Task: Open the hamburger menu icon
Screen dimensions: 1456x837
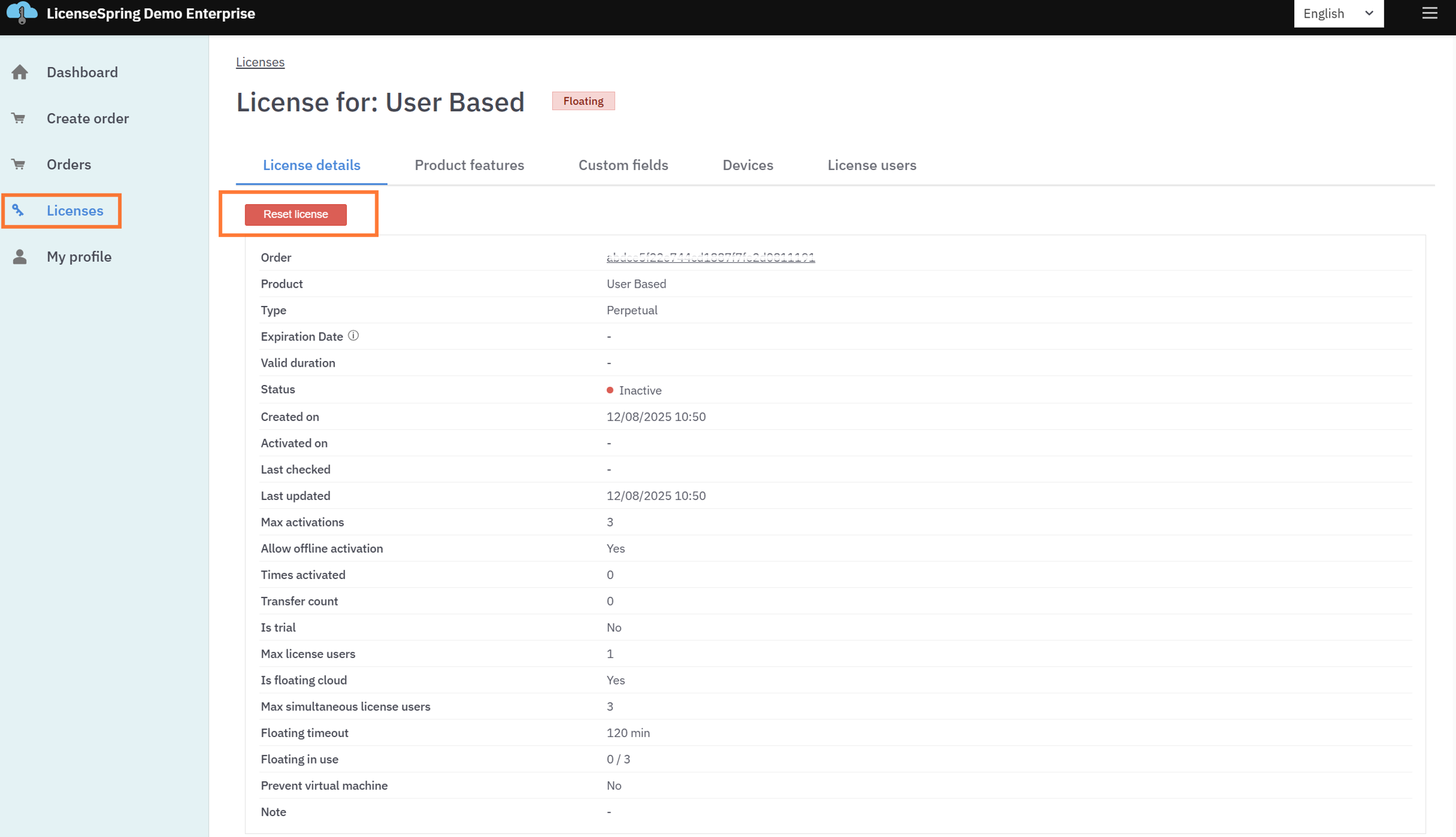Action: point(1429,13)
